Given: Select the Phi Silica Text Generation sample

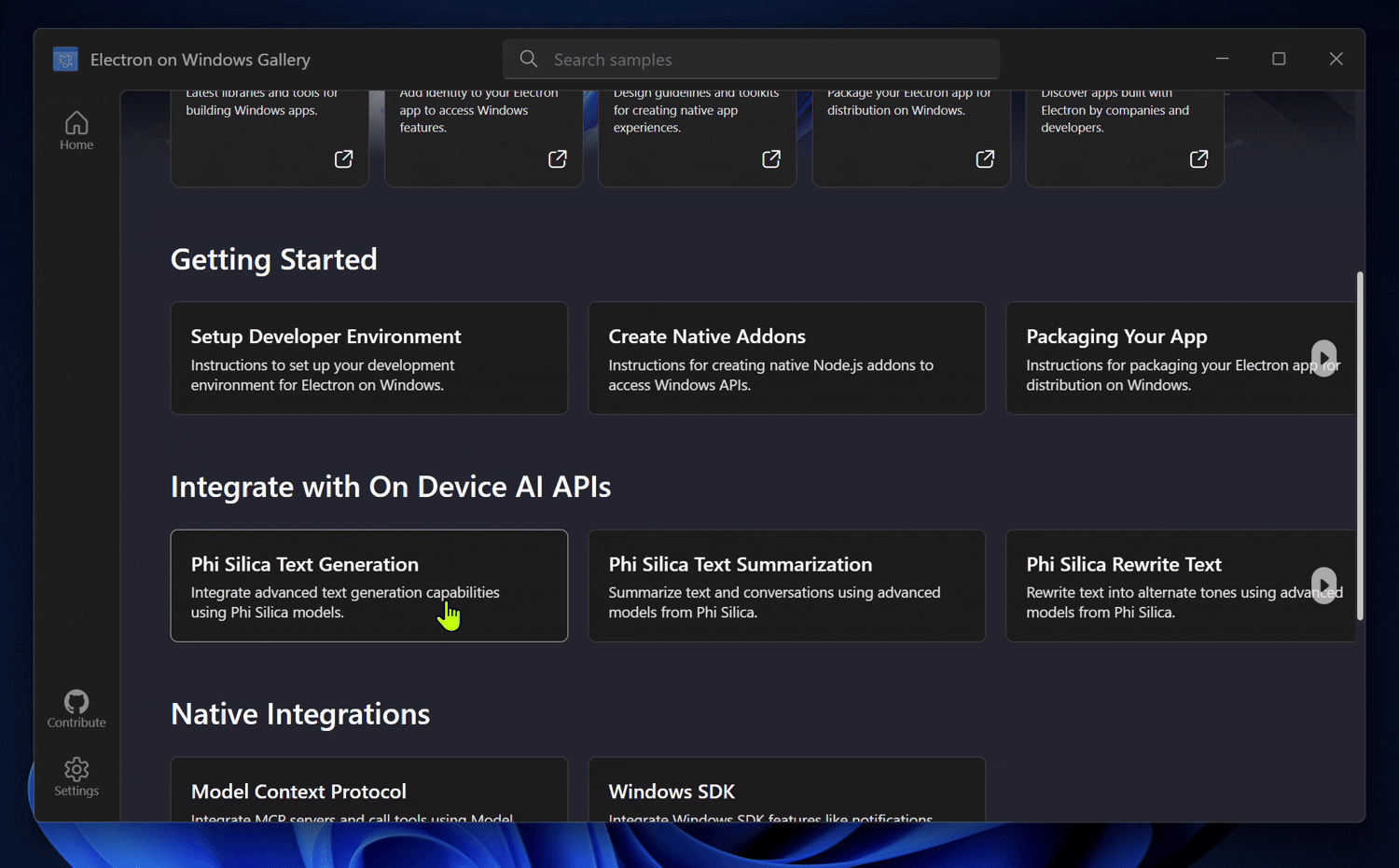Looking at the screenshot, I should (368, 586).
